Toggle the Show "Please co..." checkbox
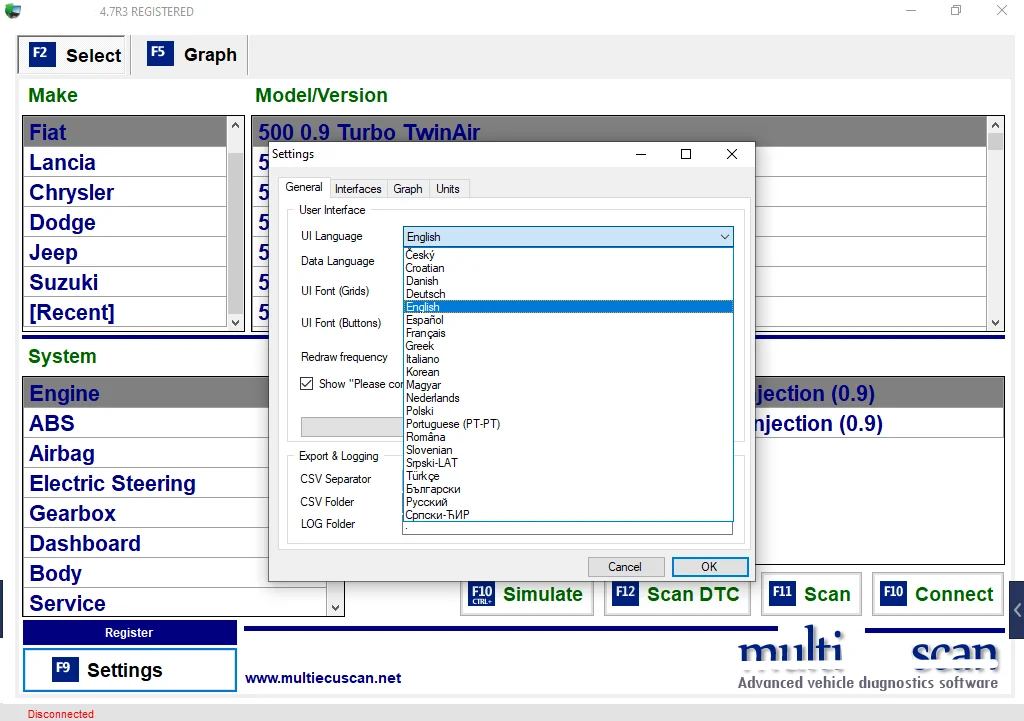The width and height of the screenshot is (1024, 721). coord(306,383)
